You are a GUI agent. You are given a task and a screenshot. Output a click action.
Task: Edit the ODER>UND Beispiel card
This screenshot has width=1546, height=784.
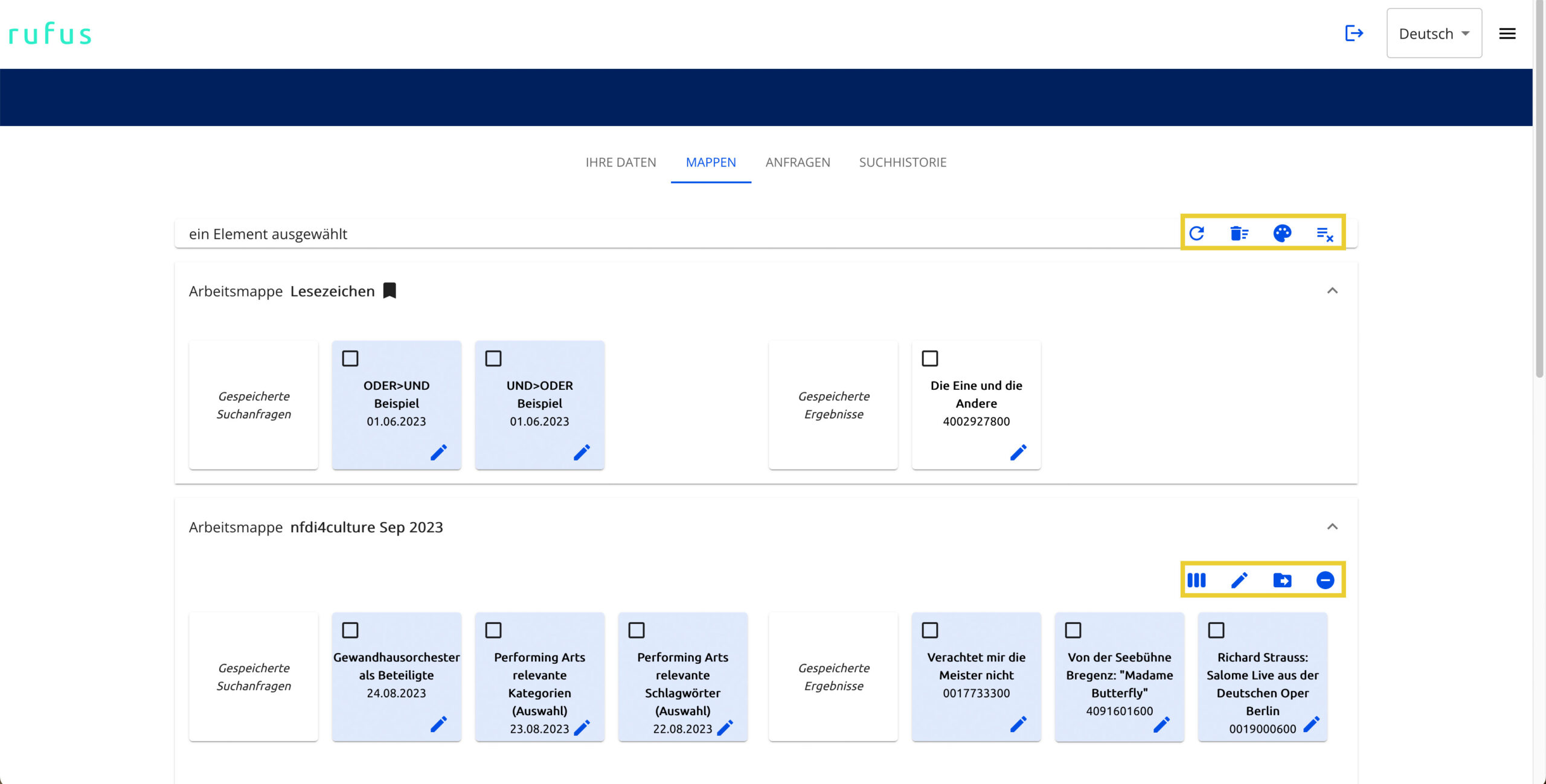(438, 453)
